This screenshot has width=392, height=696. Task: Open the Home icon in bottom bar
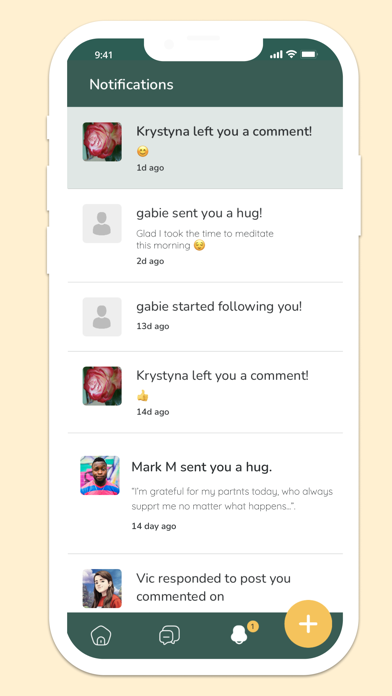[x=101, y=635]
